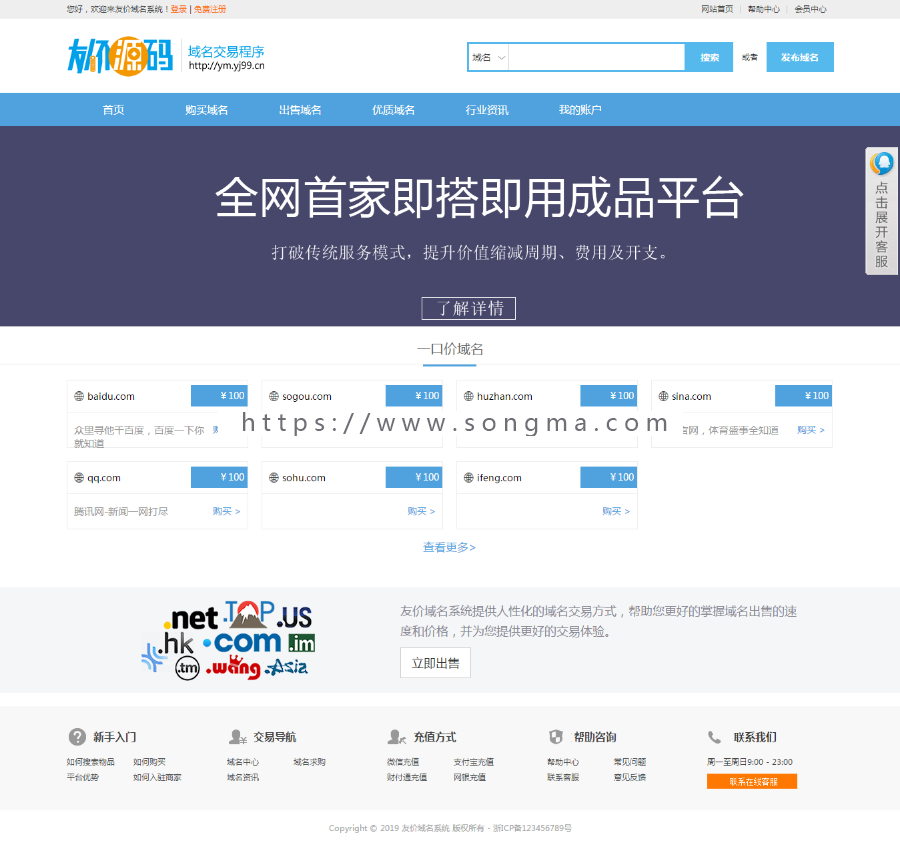The image size is (900, 845).
Task: Click the 免费注册 register link
Action: click(x=210, y=9)
